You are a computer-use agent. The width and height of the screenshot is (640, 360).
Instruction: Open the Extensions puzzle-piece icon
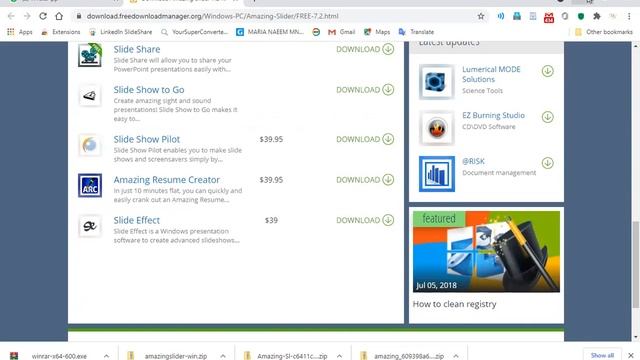597,16
